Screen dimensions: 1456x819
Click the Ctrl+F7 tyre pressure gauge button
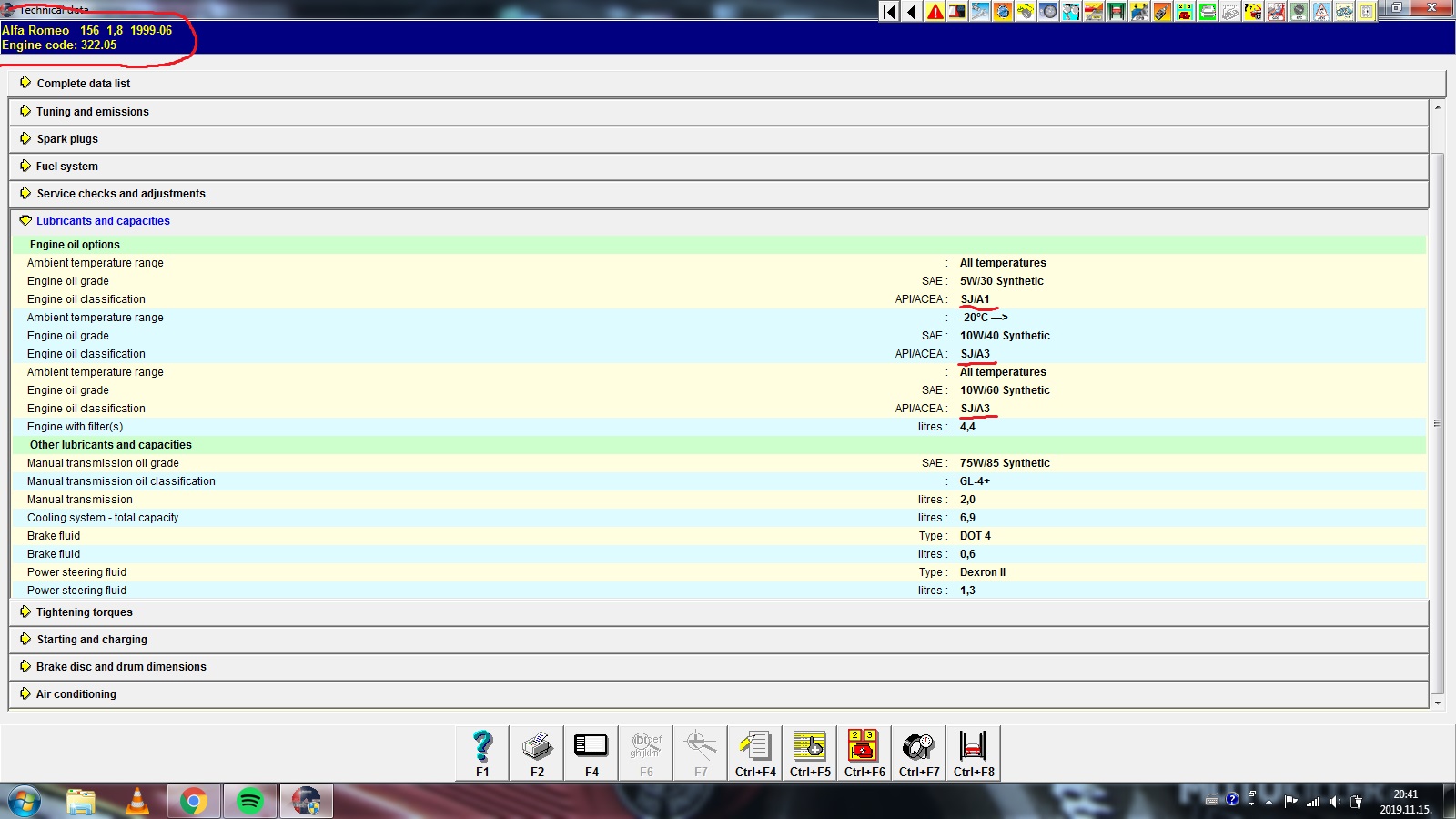point(919,753)
